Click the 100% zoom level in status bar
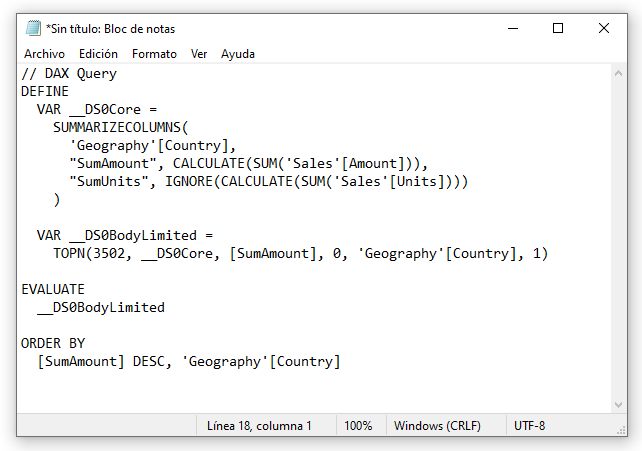 coord(358,426)
